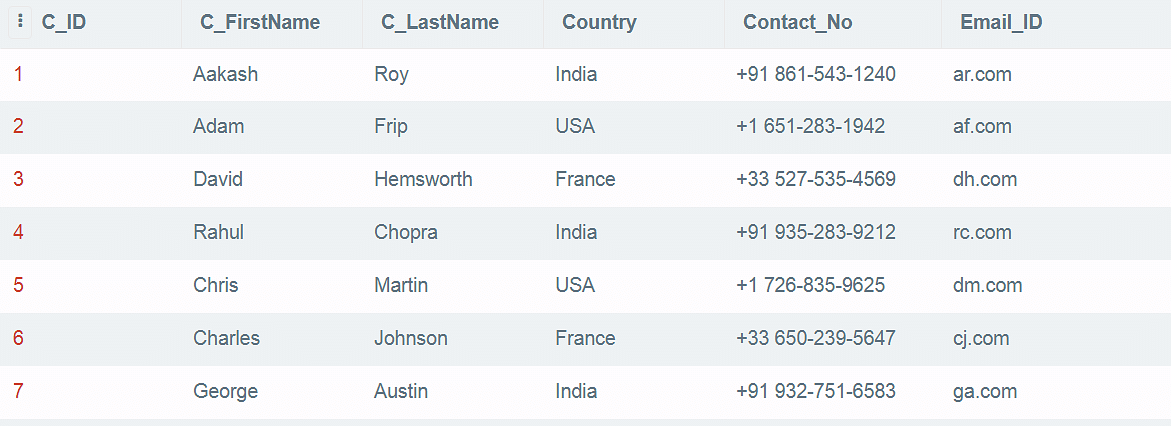Click the Contact_No column header
The width and height of the screenshot is (1171, 426).
(798, 22)
